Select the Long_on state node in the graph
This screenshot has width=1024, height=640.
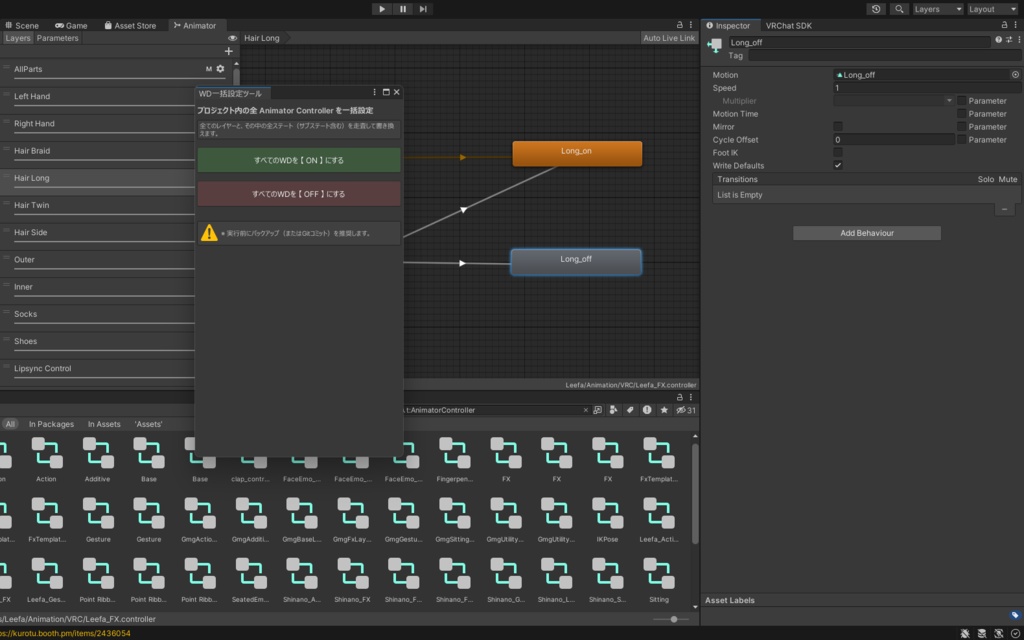576,153
